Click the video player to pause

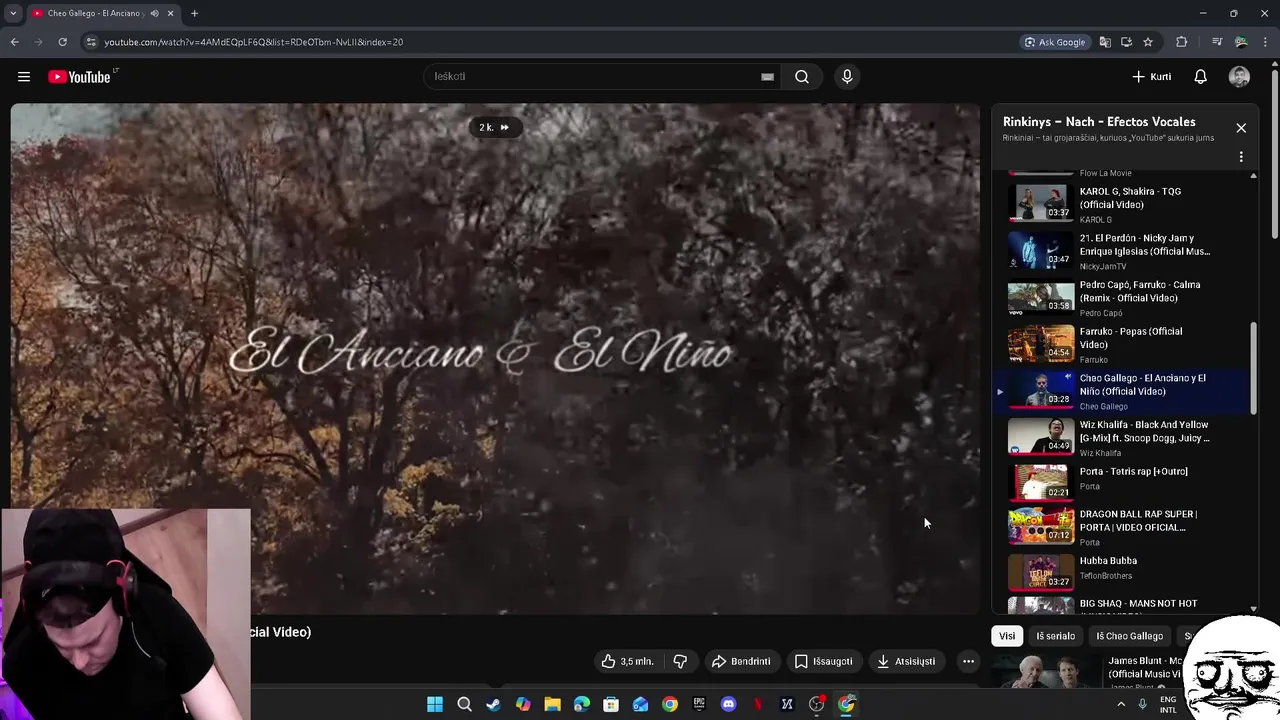495,358
